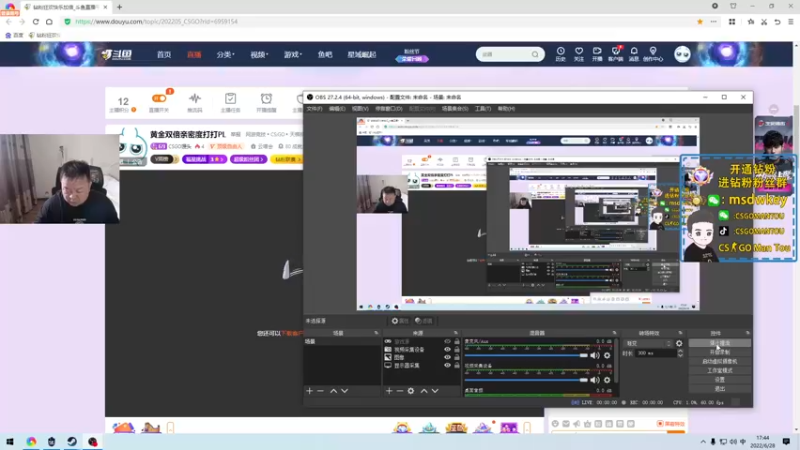Refresh the browser page
The height and width of the screenshot is (450, 800).
[x=36, y=21]
